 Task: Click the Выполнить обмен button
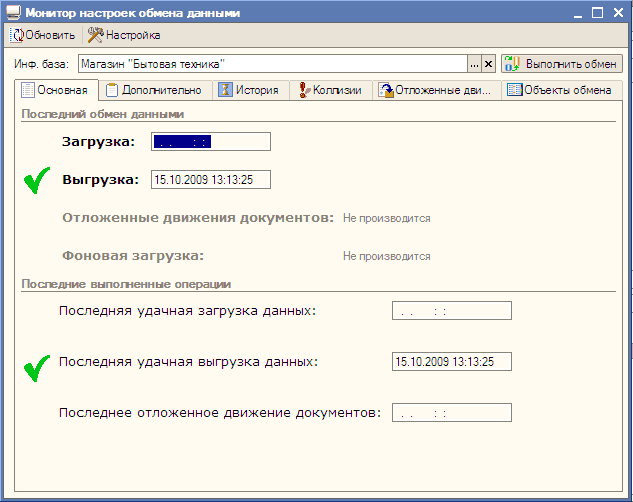tap(562, 63)
